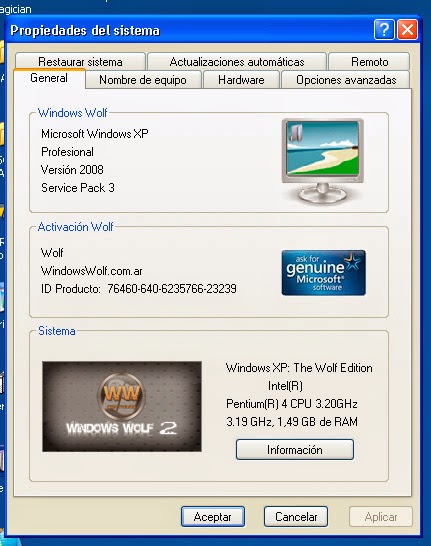Click the disabled Aplicar button
The image size is (431, 546).
click(x=381, y=517)
